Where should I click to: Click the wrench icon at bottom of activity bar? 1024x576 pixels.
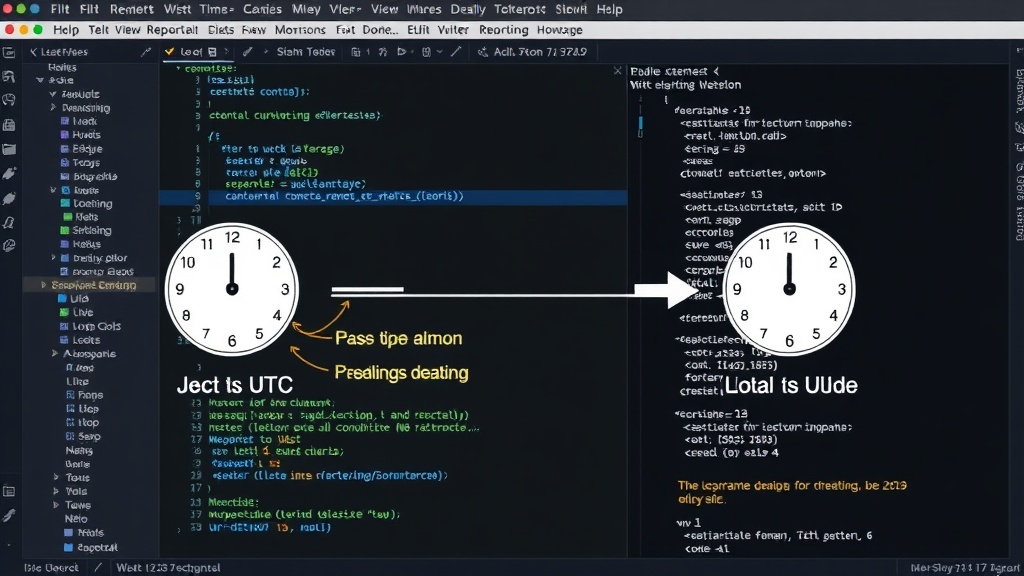tap(8, 516)
